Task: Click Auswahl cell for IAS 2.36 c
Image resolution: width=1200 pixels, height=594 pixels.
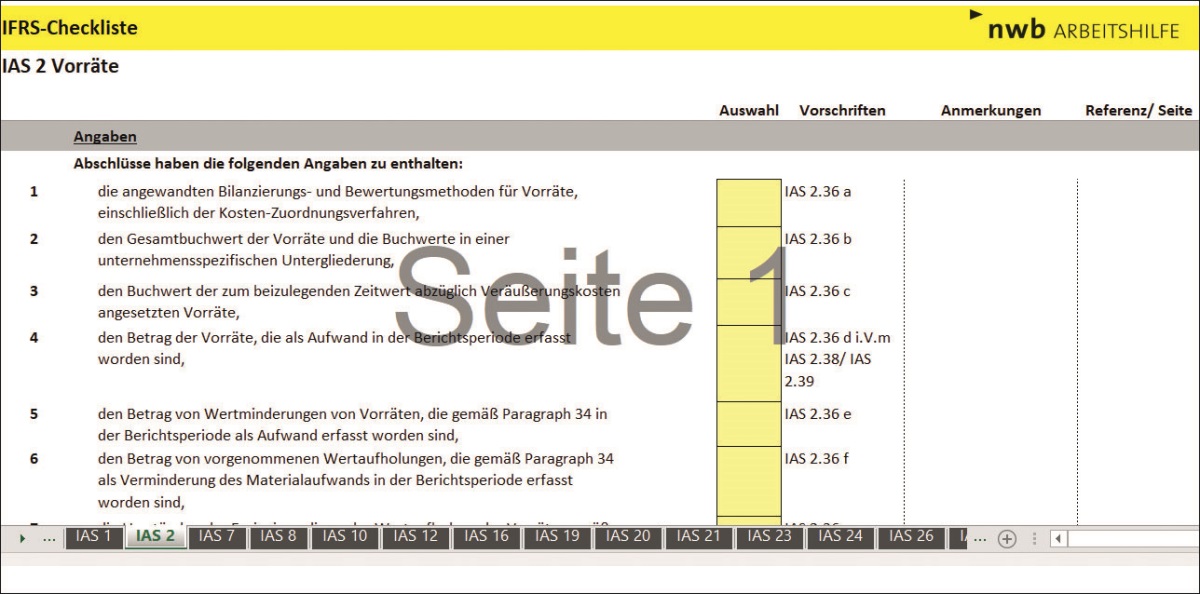Action: tap(748, 301)
